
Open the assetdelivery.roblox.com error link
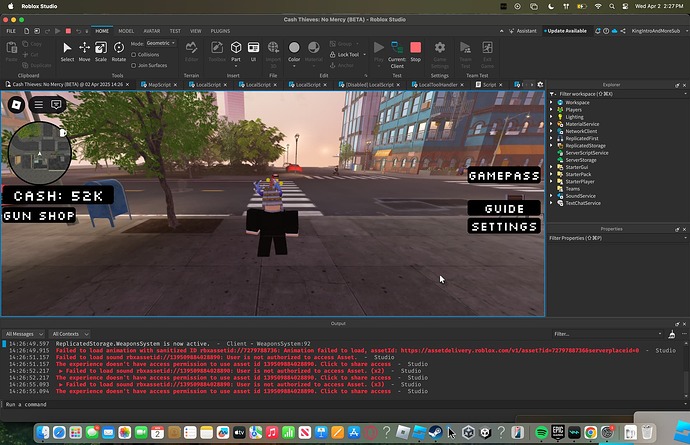click(519, 350)
